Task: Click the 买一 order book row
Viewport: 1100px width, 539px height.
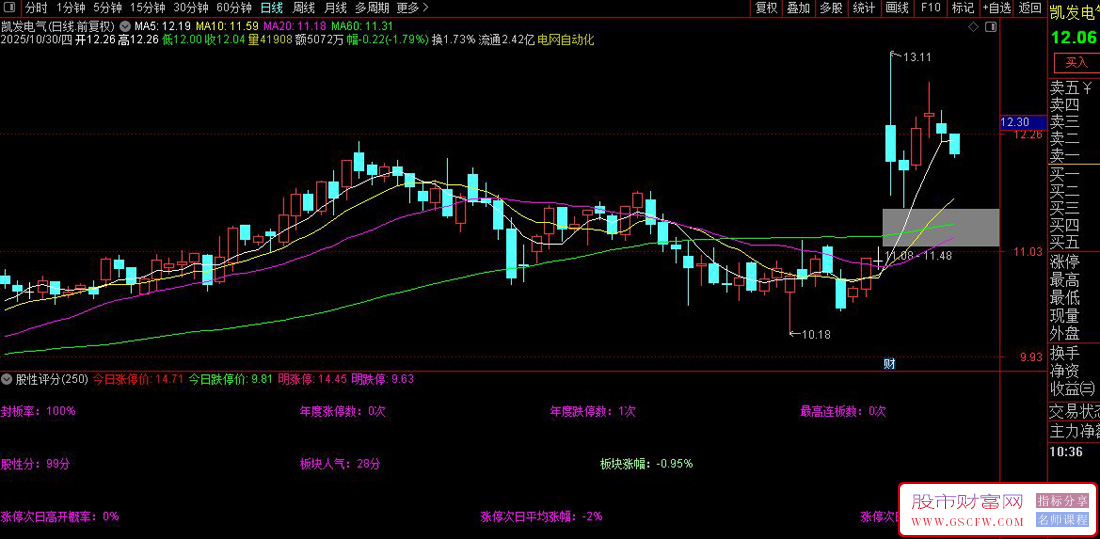Action: tap(1074, 175)
